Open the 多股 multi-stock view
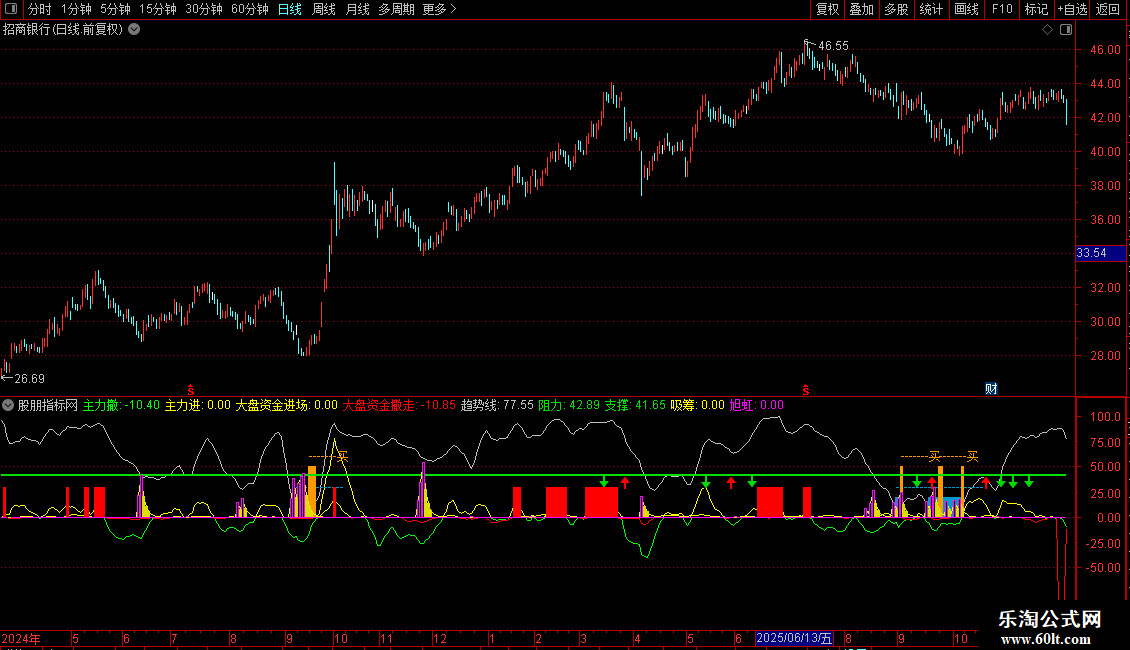1130x650 pixels. pyautogui.click(x=896, y=9)
